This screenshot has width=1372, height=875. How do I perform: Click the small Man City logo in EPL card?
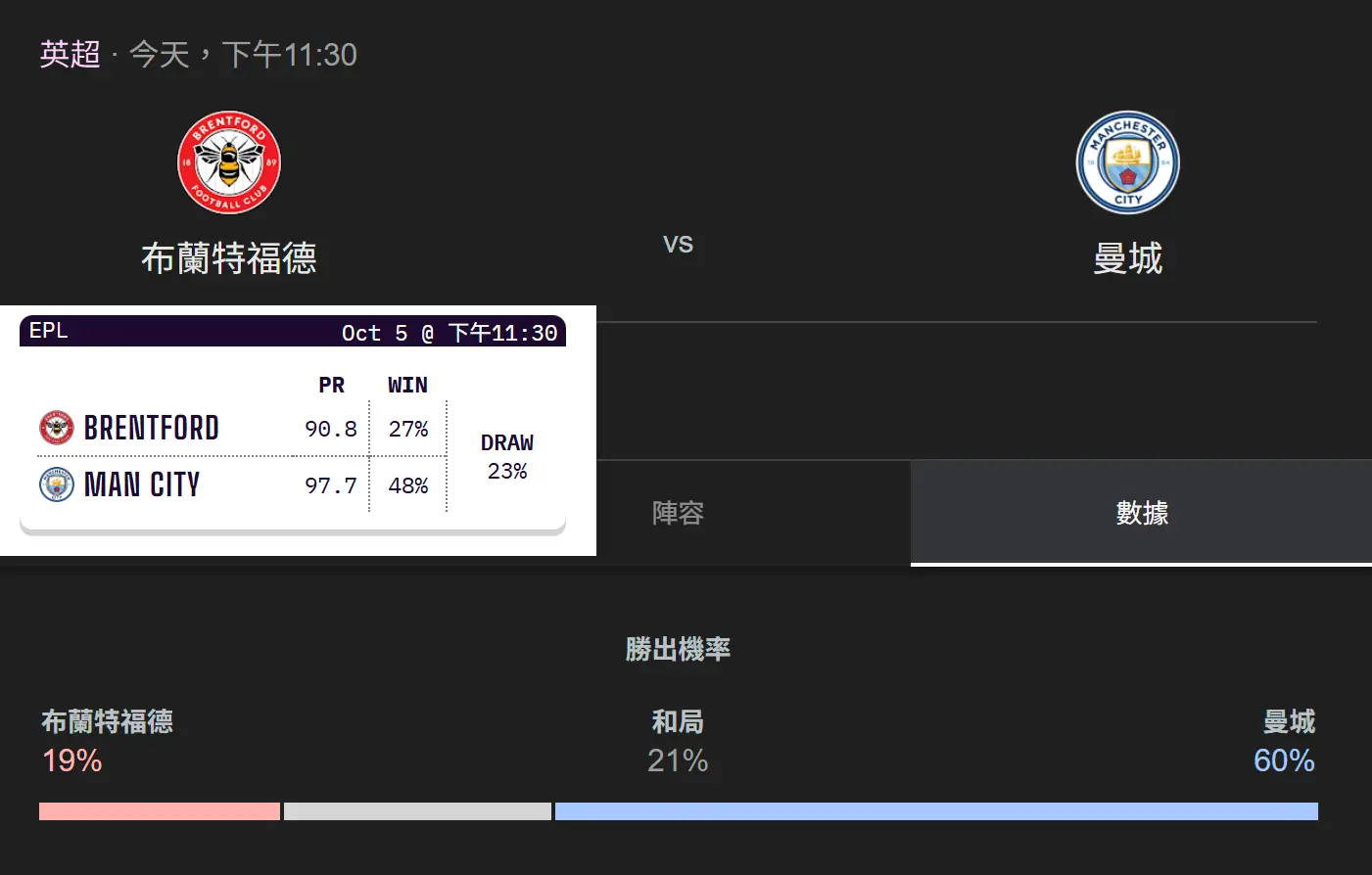pos(57,484)
